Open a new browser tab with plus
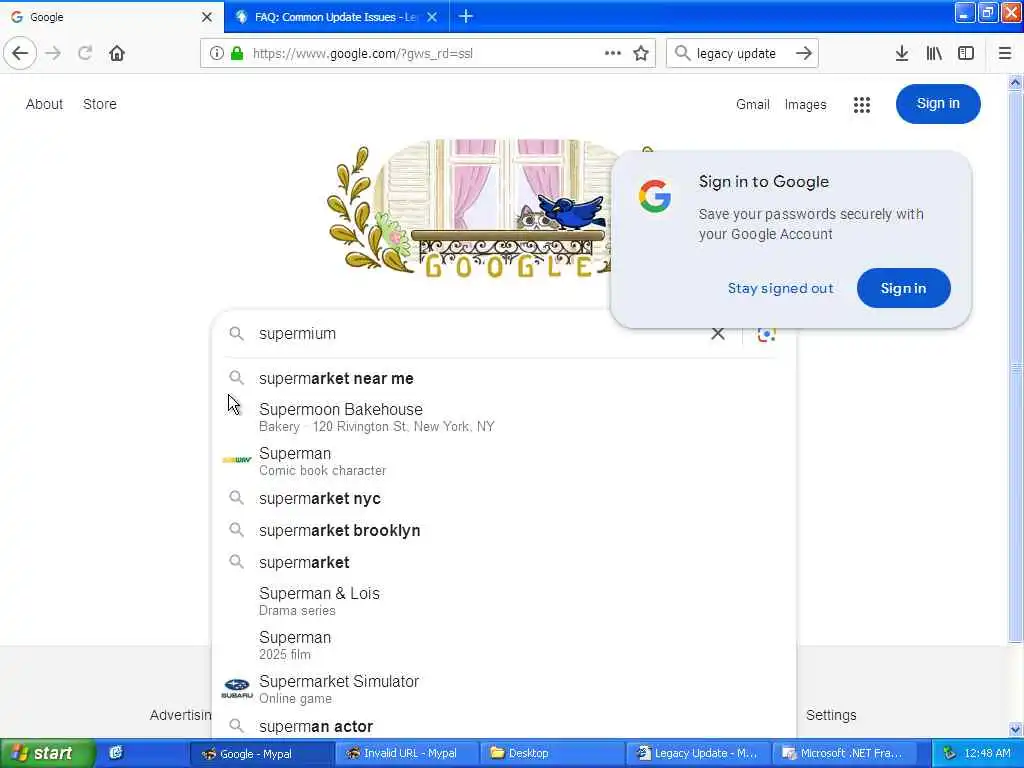 pyautogui.click(x=466, y=16)
